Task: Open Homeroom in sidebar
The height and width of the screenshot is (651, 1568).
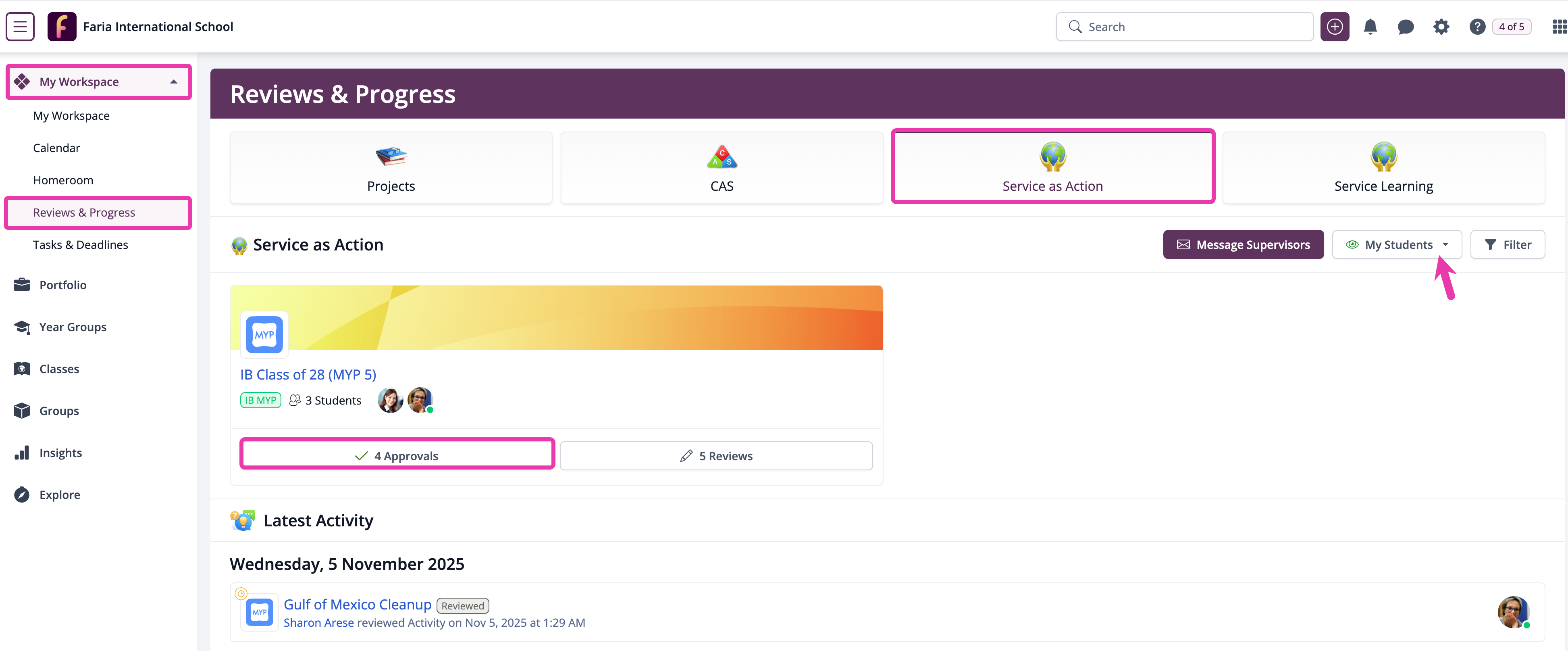Action: (63, 180)
